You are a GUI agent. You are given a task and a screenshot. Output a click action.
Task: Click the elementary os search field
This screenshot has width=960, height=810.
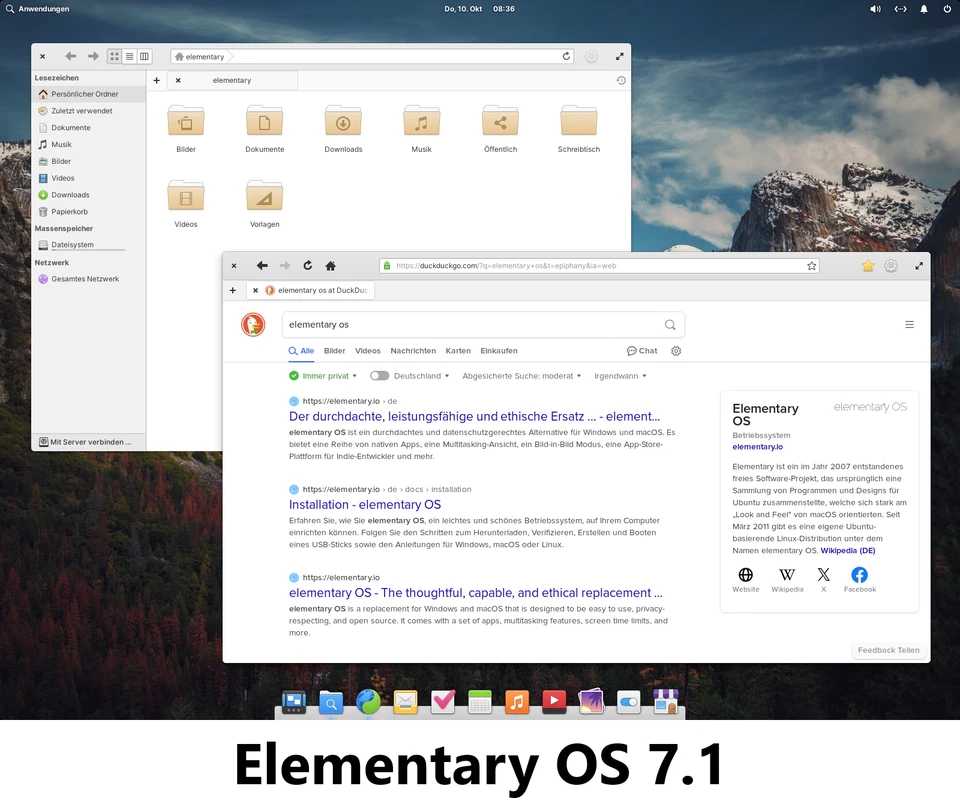tap(470, 325)
